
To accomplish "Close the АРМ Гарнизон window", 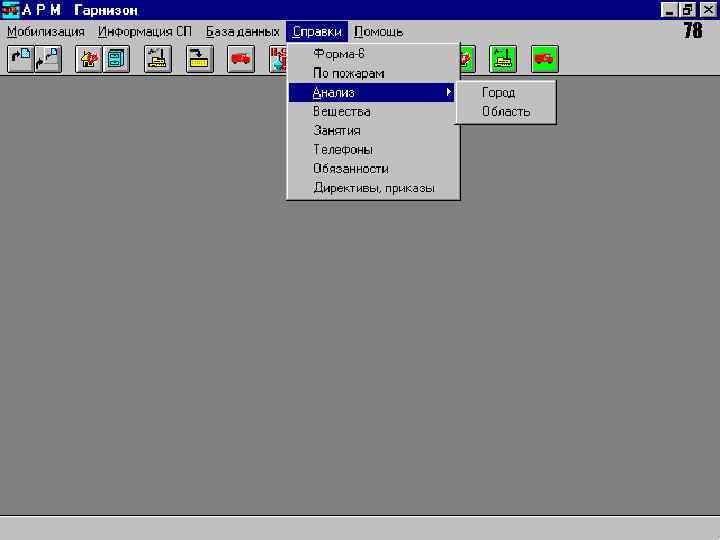I will (709, 10).
